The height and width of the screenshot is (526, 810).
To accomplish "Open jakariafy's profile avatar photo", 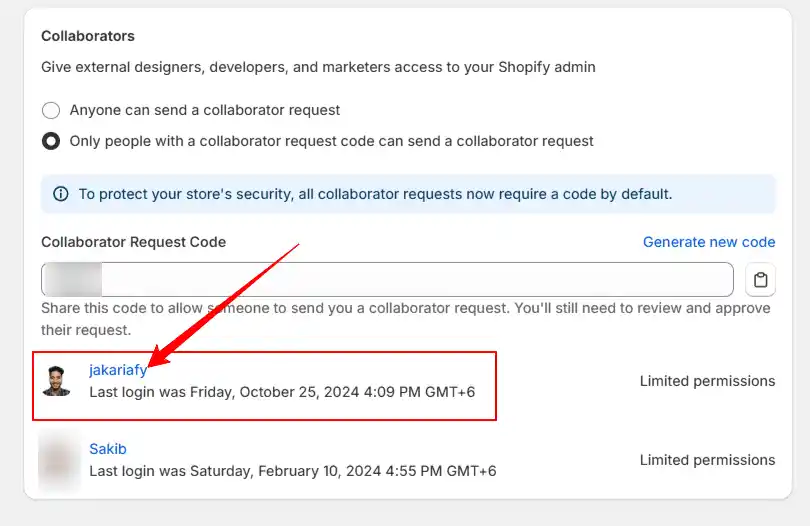I will click(x=56, y=381).
